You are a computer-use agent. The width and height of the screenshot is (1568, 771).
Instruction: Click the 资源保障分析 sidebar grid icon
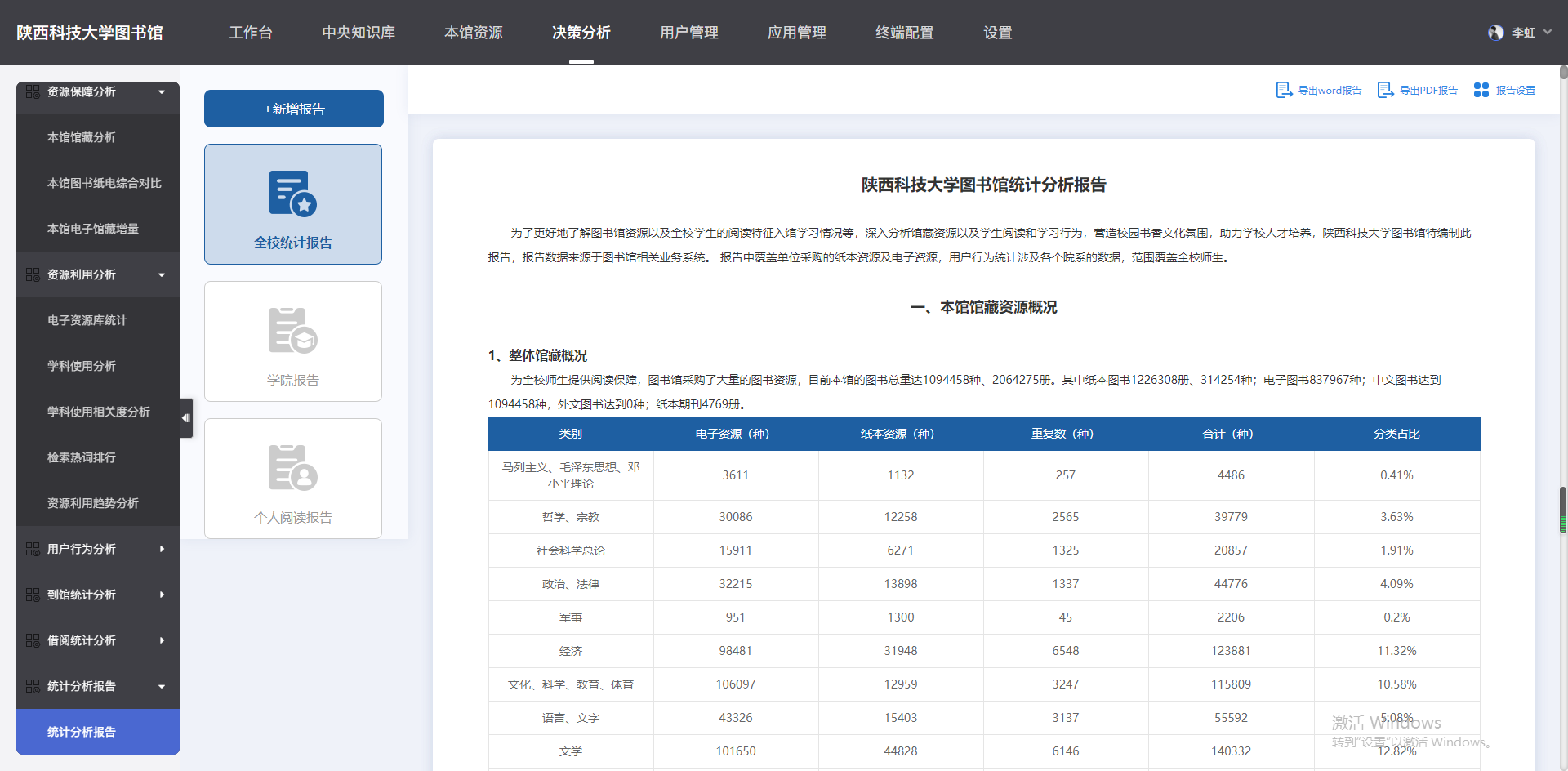pyautogui.click(x=33, y=91)
